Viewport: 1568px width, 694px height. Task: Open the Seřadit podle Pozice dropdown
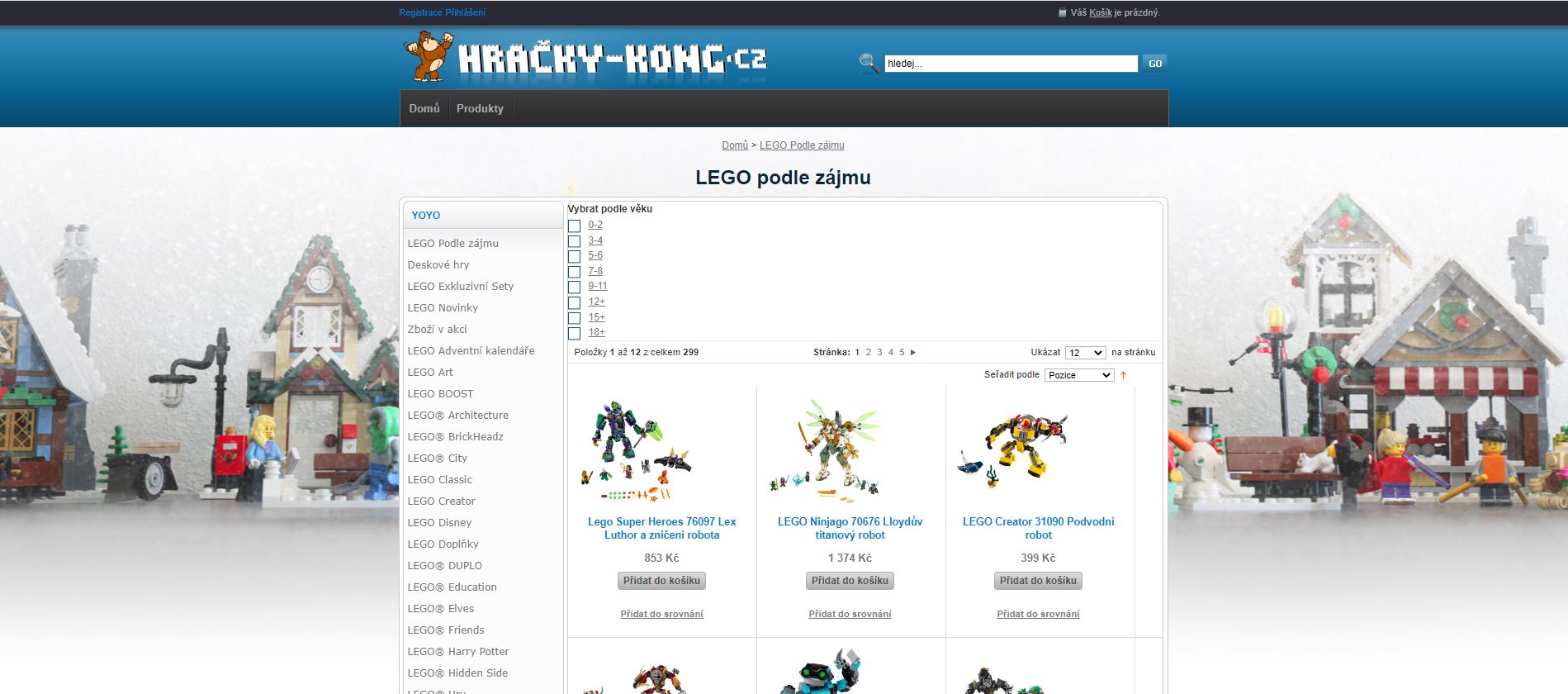click(1079, 375)
